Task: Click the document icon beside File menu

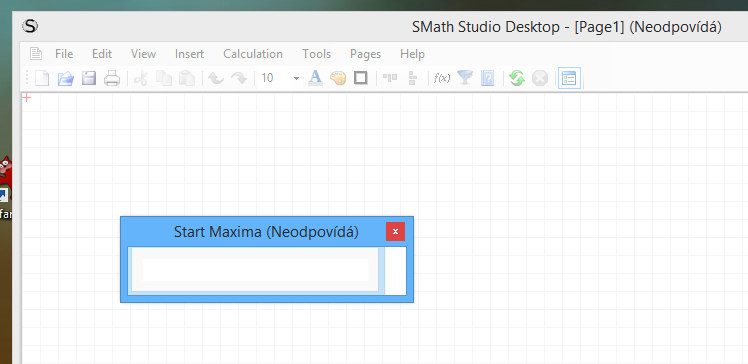Action: tap(36, 53)
